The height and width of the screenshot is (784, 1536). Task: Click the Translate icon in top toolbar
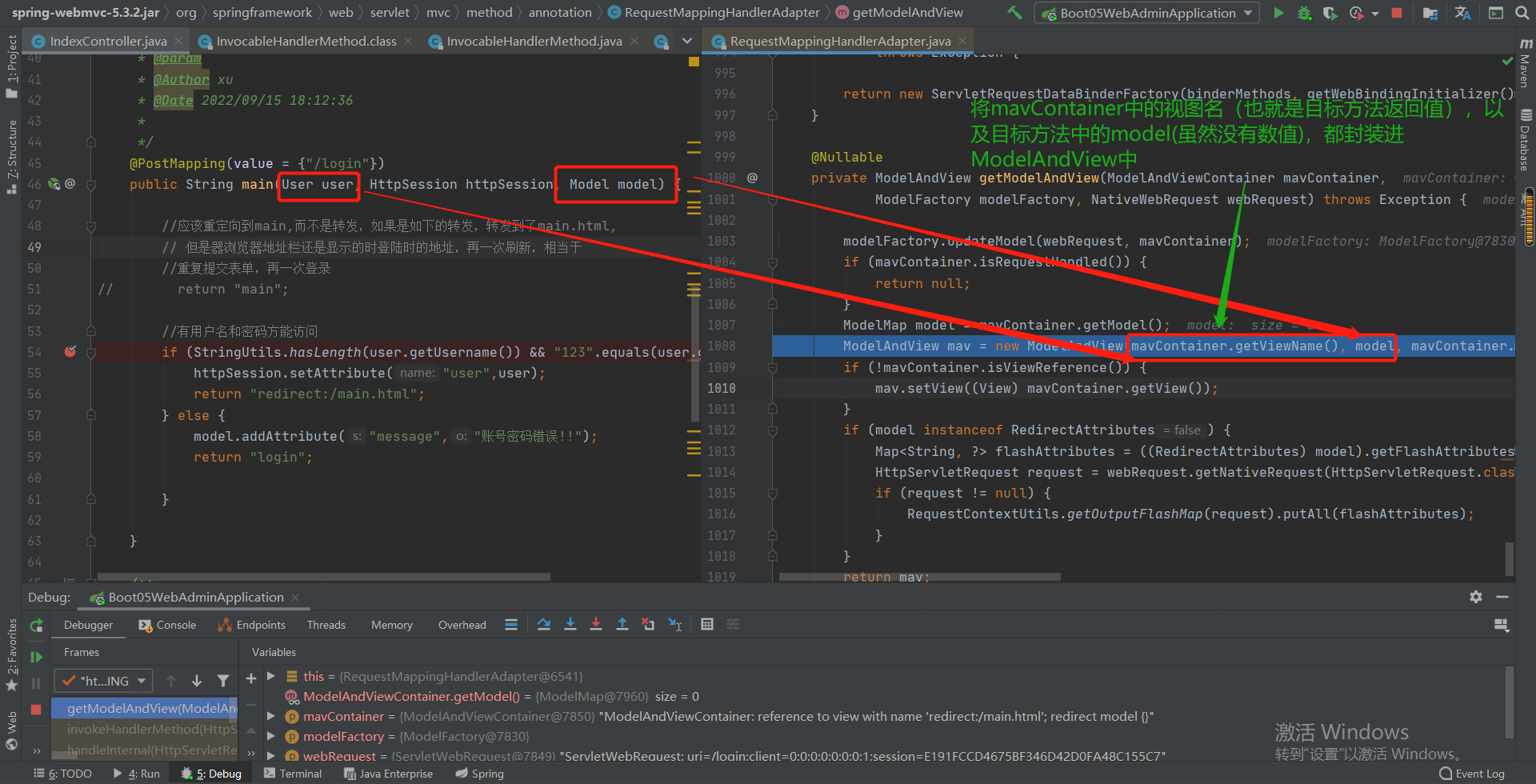[1462, 13]
